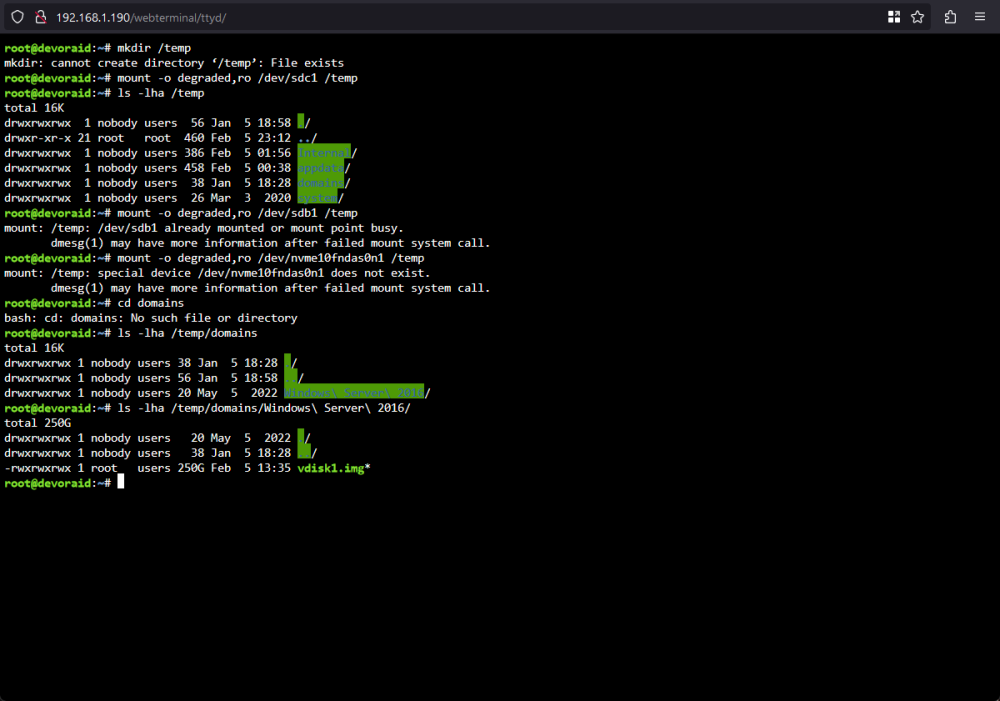Click the nvme10fndas0n1 mount command line
This screenshot has width=1000, height=701.
tap(270, 258)
